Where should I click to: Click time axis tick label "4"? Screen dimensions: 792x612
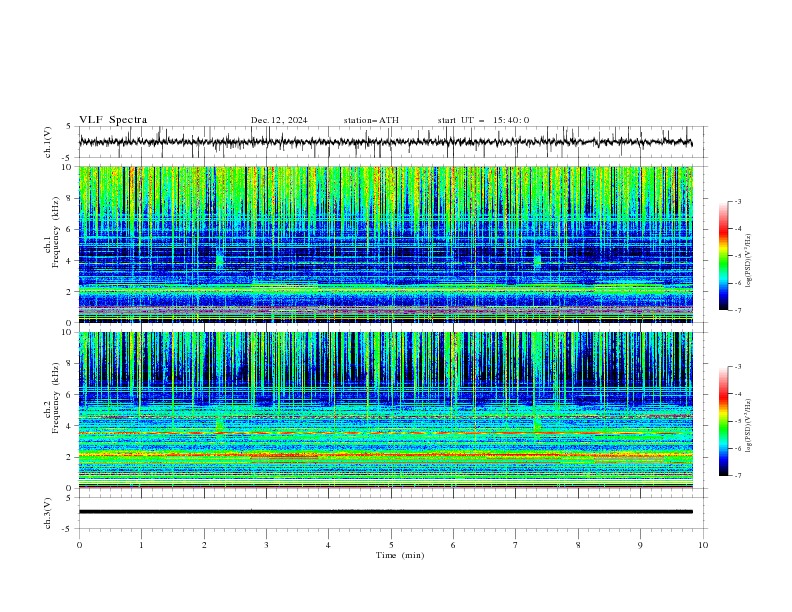tap(328, 545)
